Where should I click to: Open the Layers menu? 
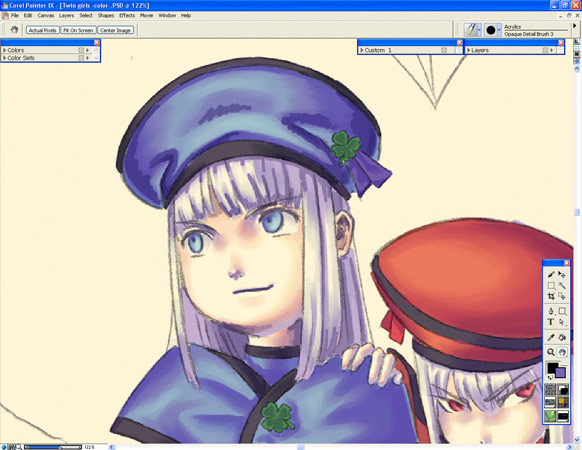66,16
